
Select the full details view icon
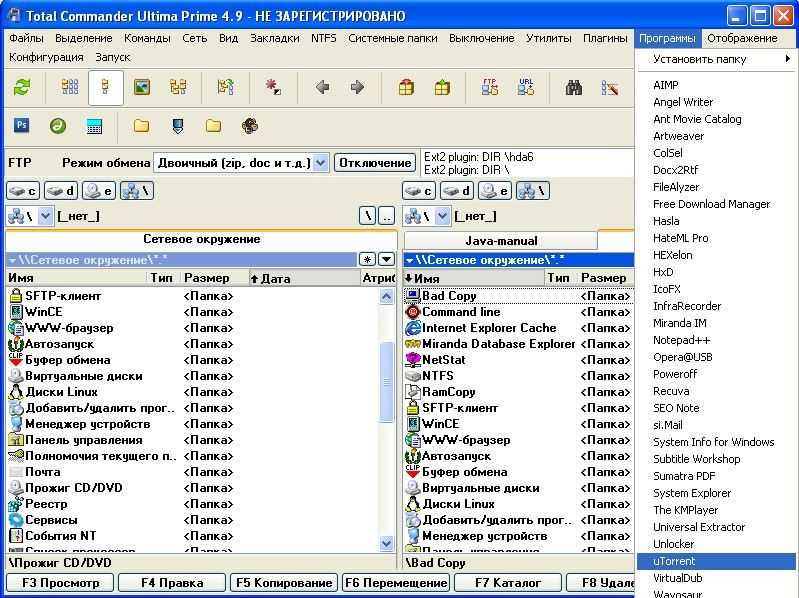tap(105, 88)
